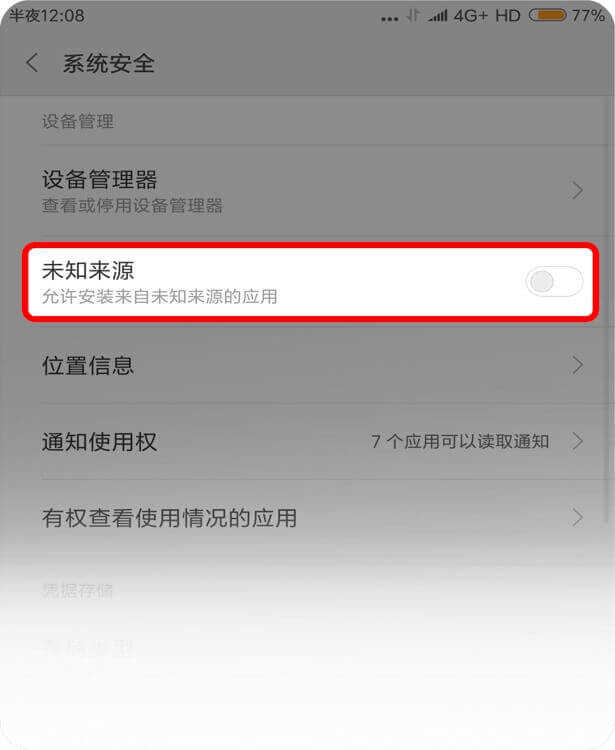Tap the data transfer arrows status icon
The height and width of the screenshot is (750, 615).
tap(413, 16)
